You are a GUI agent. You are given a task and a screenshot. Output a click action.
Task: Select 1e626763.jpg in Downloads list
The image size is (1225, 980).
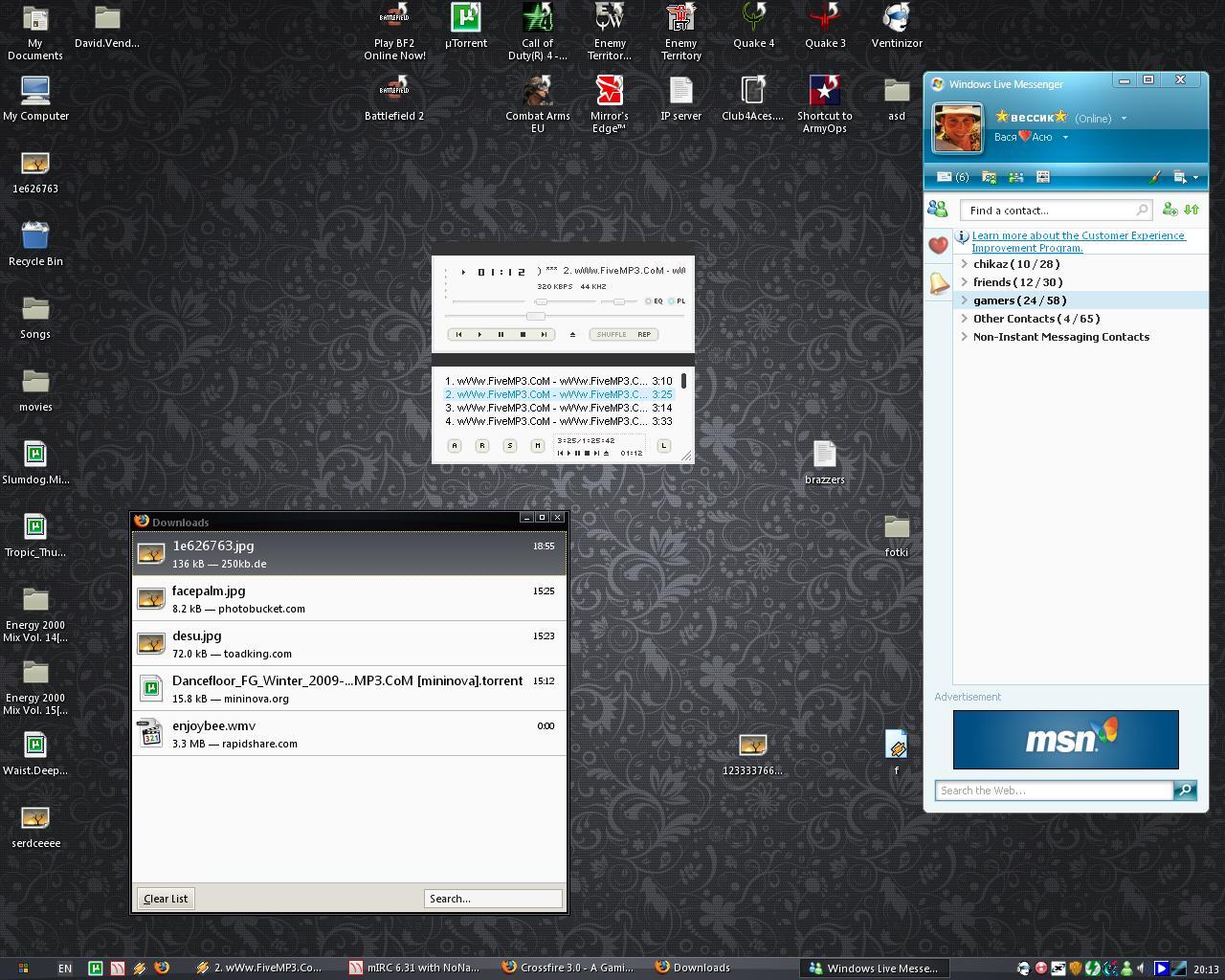click(x=349, y=553)
